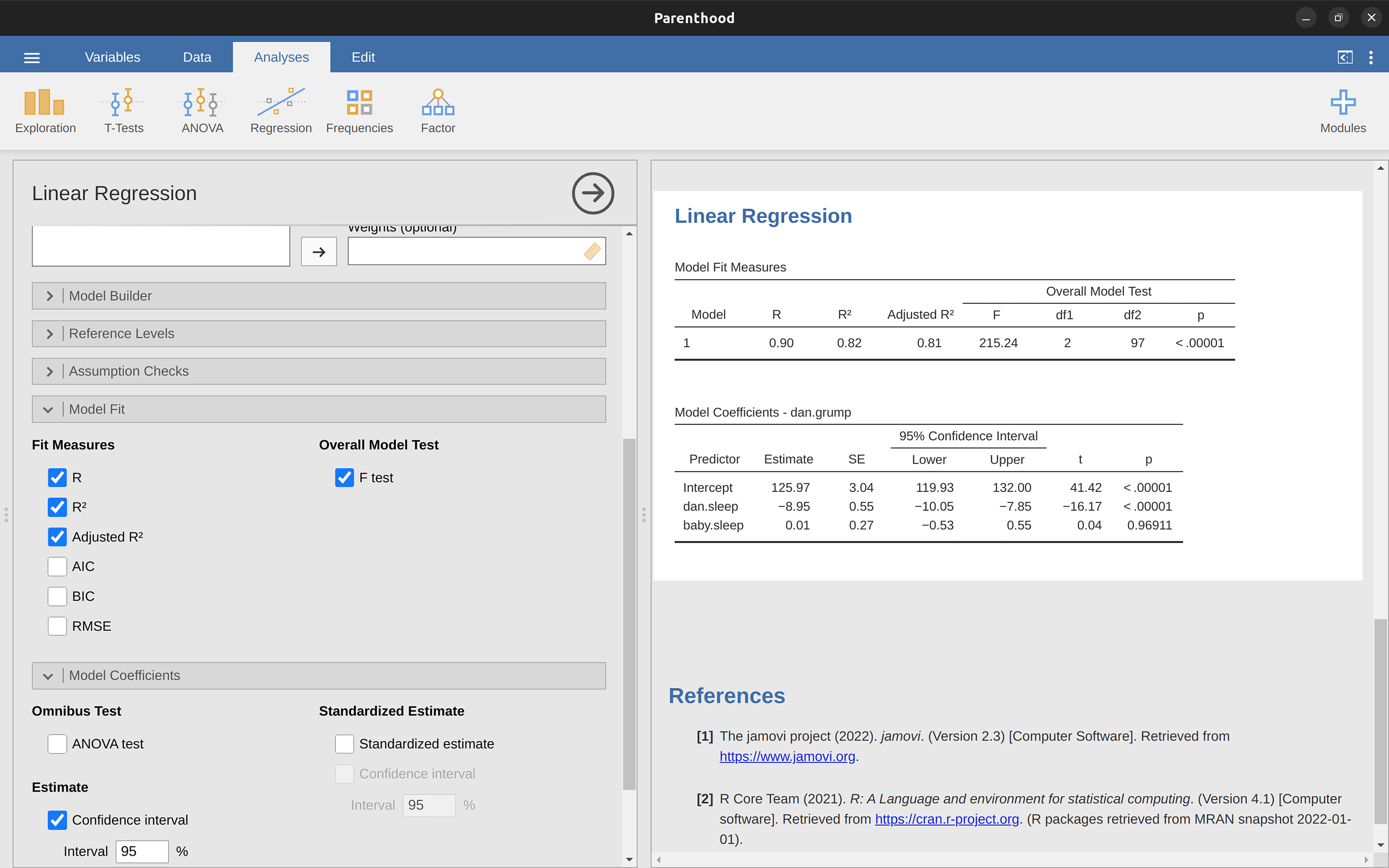Click results panel scroll-up arrow
Image resolution: width=1389 pixels, height=868 pixels.
[1380, 168]
